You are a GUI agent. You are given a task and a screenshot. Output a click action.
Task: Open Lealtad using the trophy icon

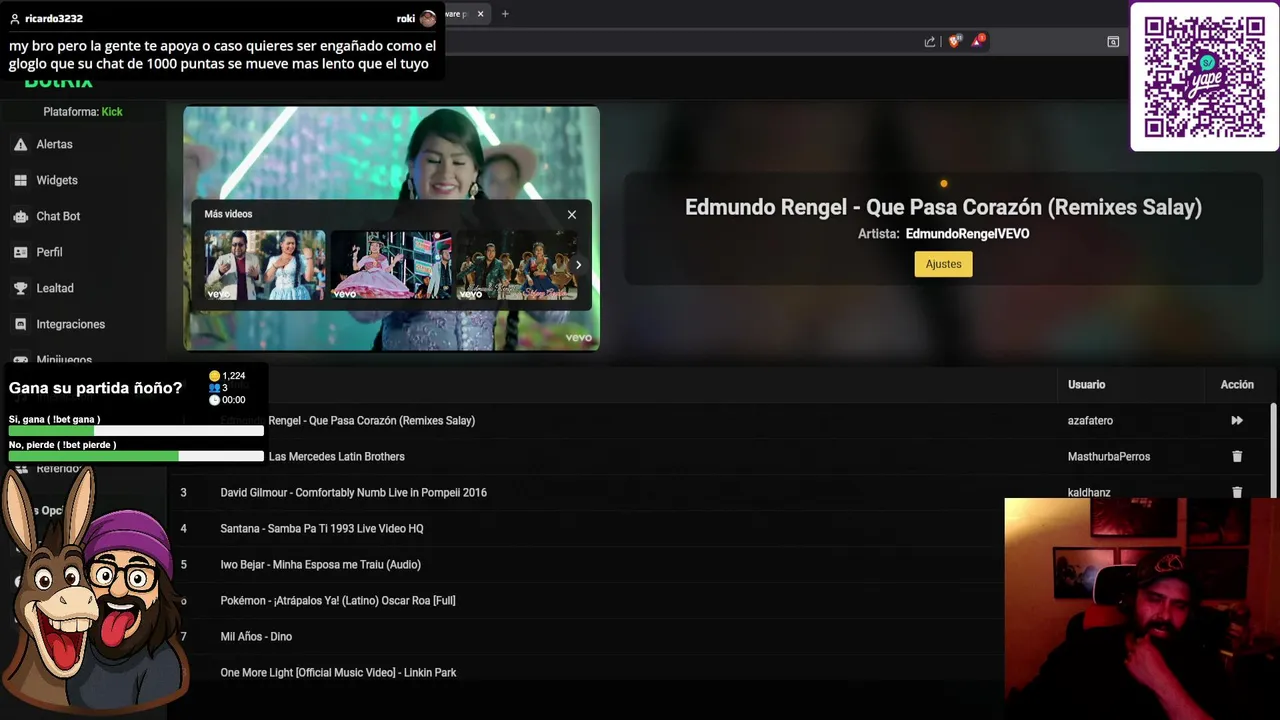[20, 289]
